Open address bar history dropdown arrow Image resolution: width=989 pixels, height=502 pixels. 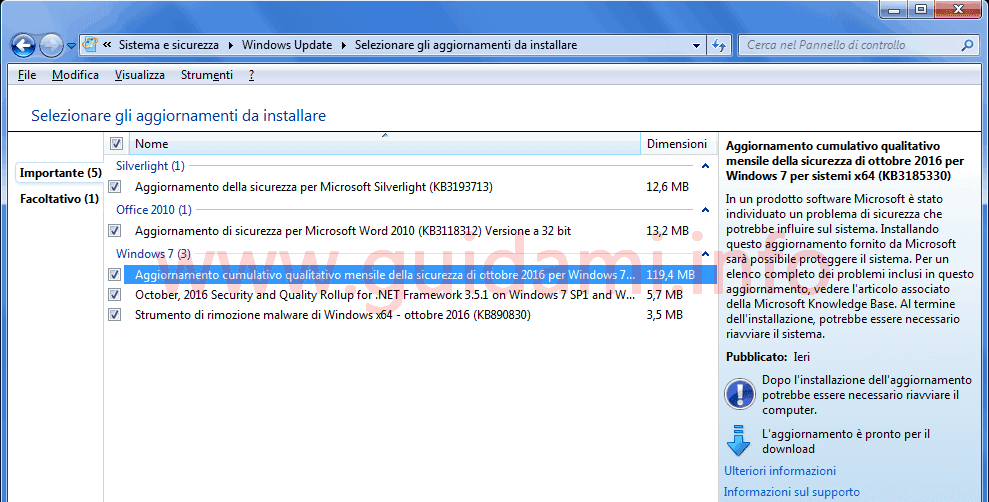[696, 45]
